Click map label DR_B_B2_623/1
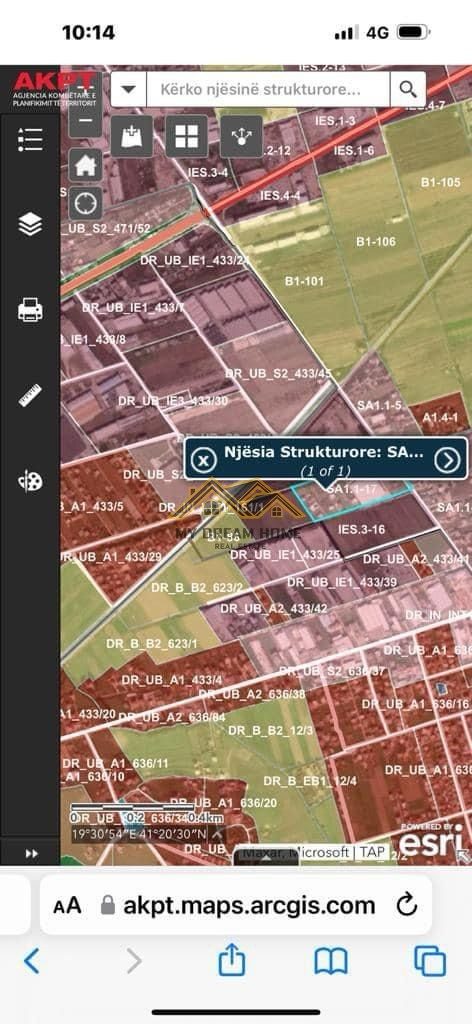472x1024 pixels. tap(152, 643)
